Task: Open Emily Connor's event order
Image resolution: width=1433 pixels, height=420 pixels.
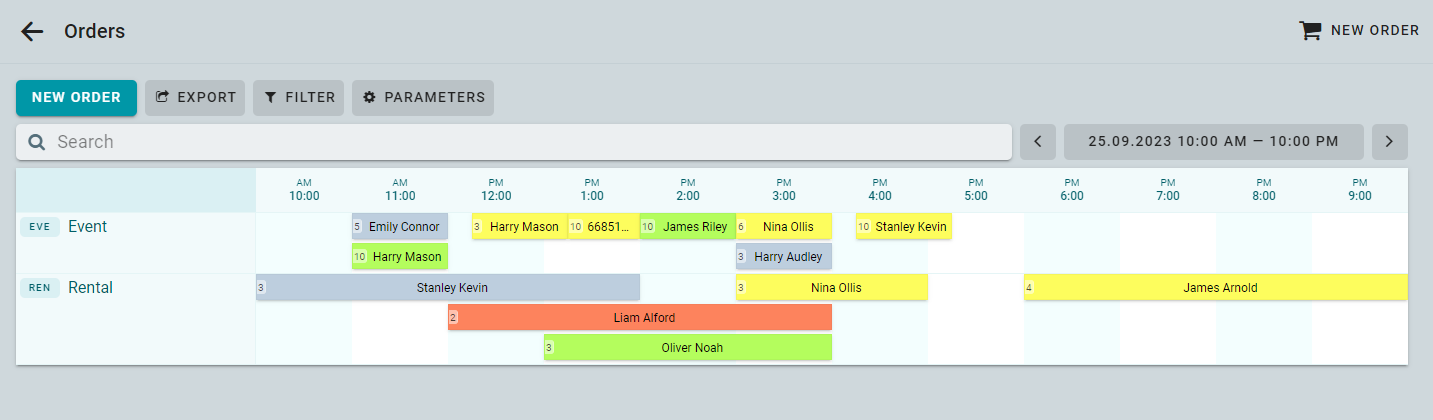Action: 400,227
